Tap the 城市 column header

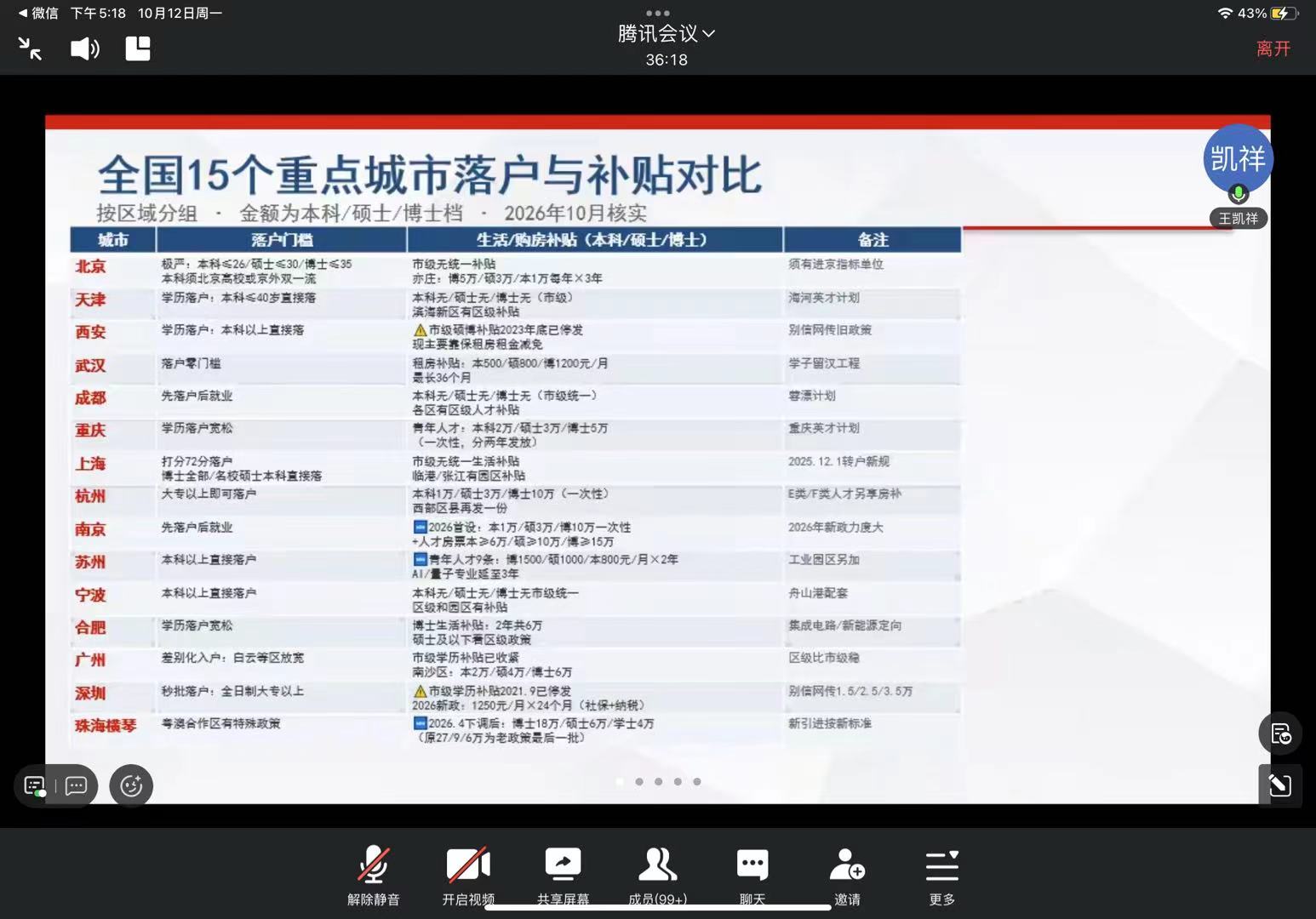pos(113,240)
